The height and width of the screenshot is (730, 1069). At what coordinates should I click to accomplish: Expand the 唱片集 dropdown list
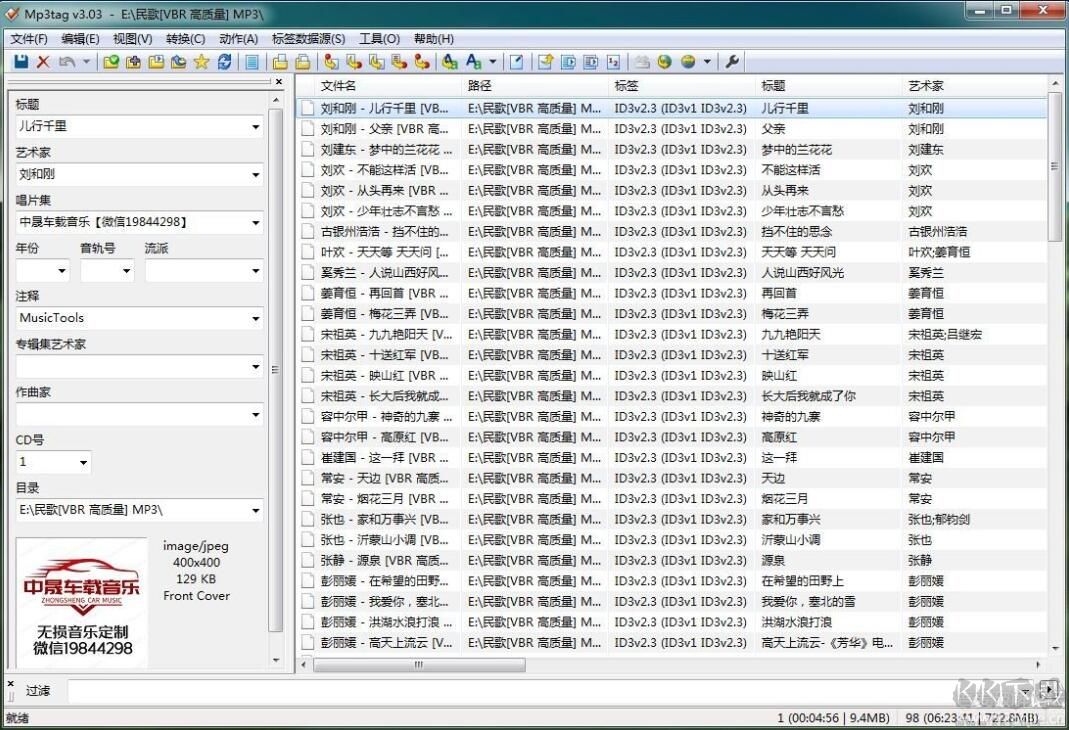pos(256,222)
